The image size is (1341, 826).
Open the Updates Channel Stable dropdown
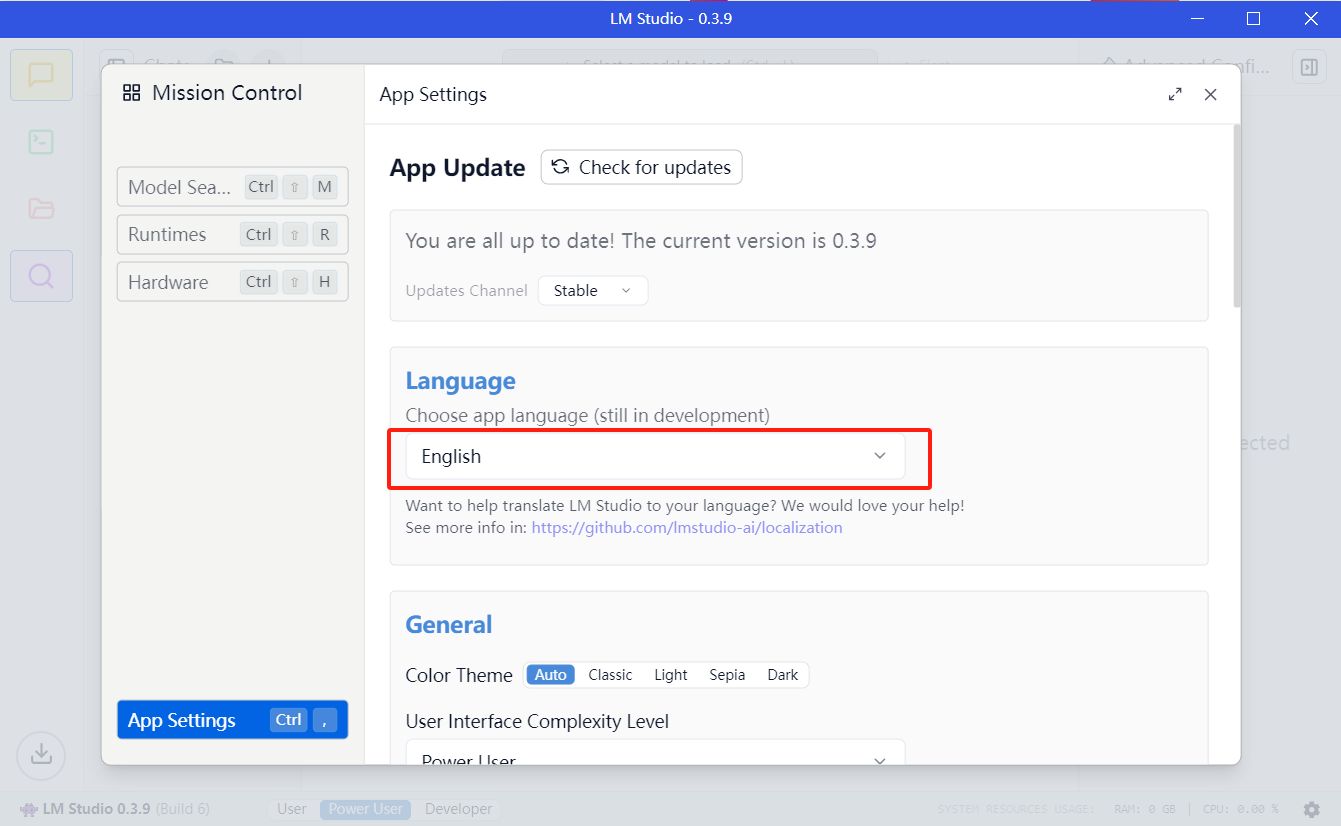[x=593, y=291]
